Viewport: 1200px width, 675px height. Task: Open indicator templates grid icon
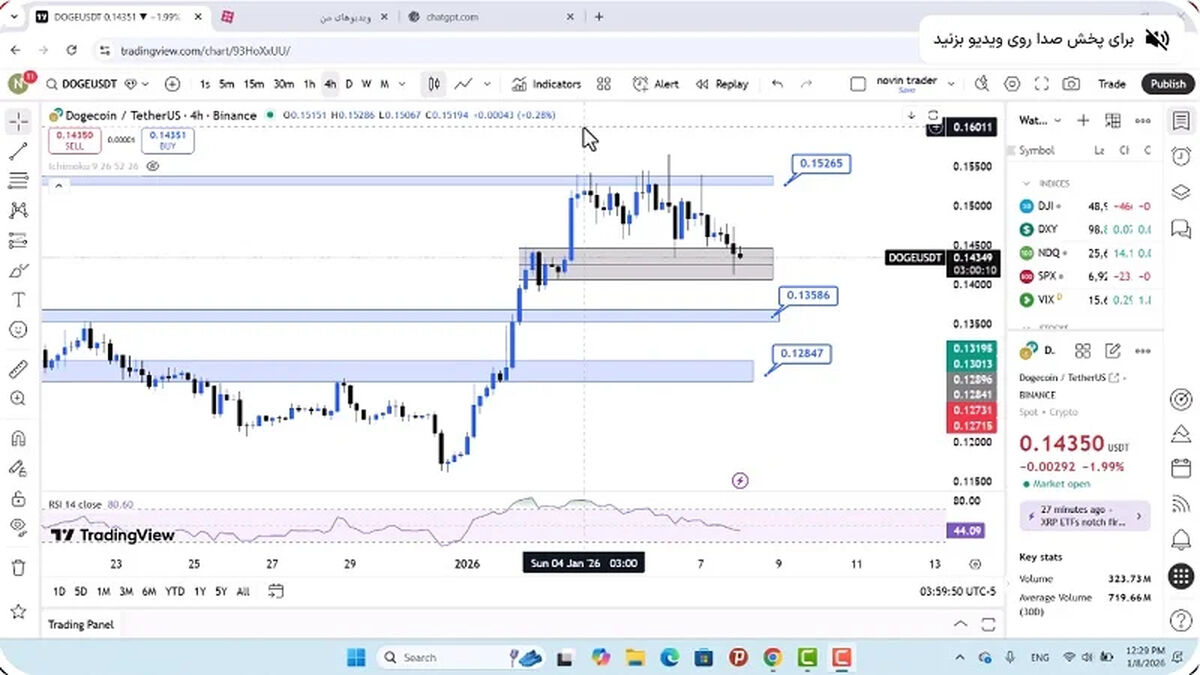pos(604,84)
